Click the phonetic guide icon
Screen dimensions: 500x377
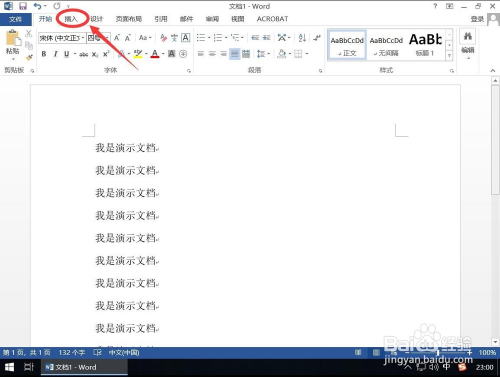coord(174,38)
